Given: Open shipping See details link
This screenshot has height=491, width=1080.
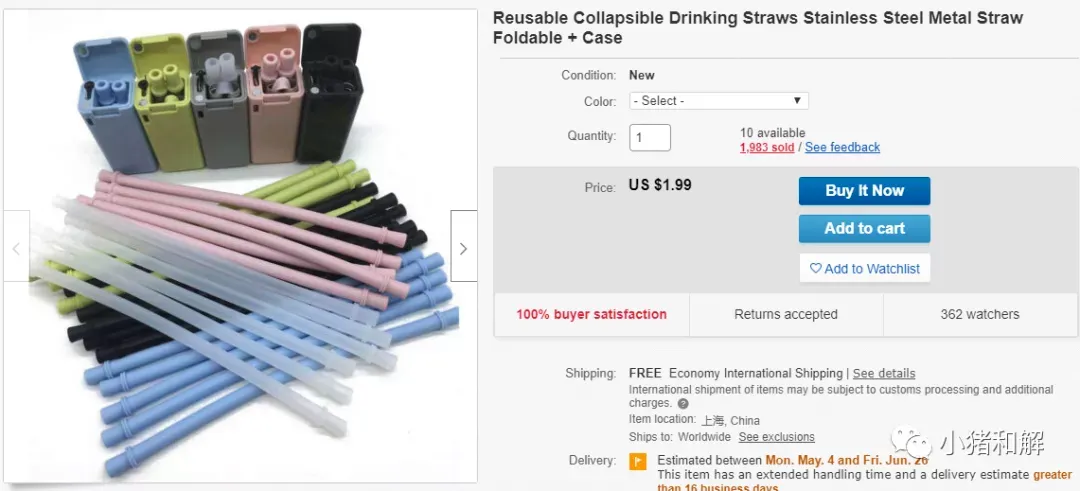Looking at the screenshot, I should tap(884, 373).
